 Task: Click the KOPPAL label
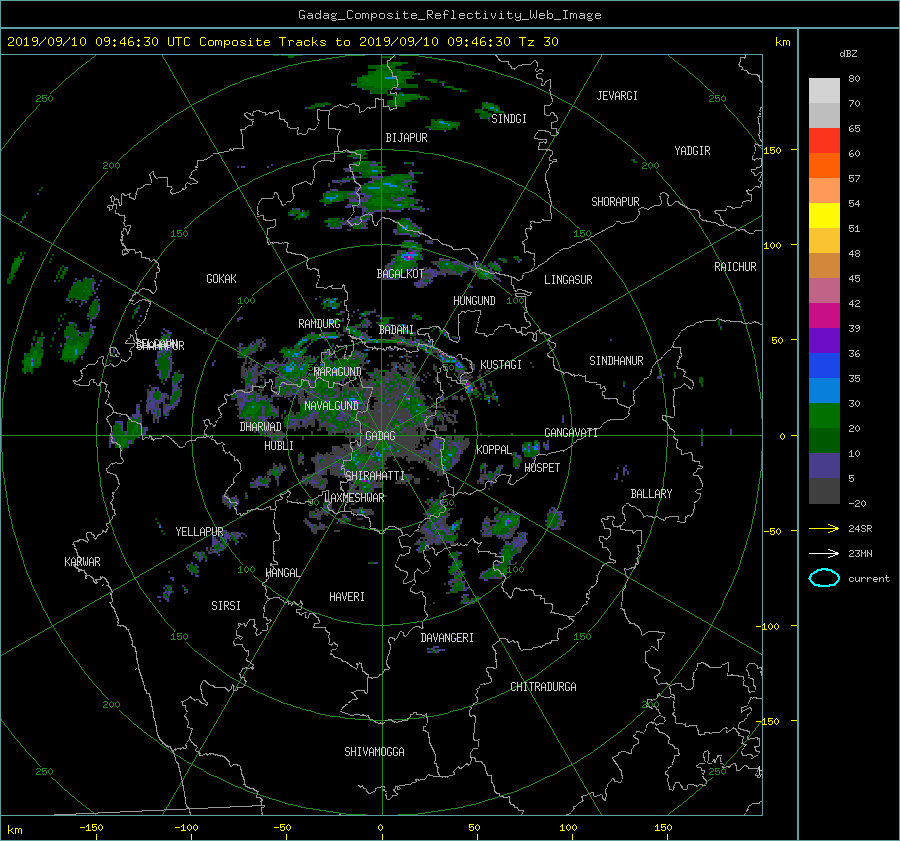[494, 450]
